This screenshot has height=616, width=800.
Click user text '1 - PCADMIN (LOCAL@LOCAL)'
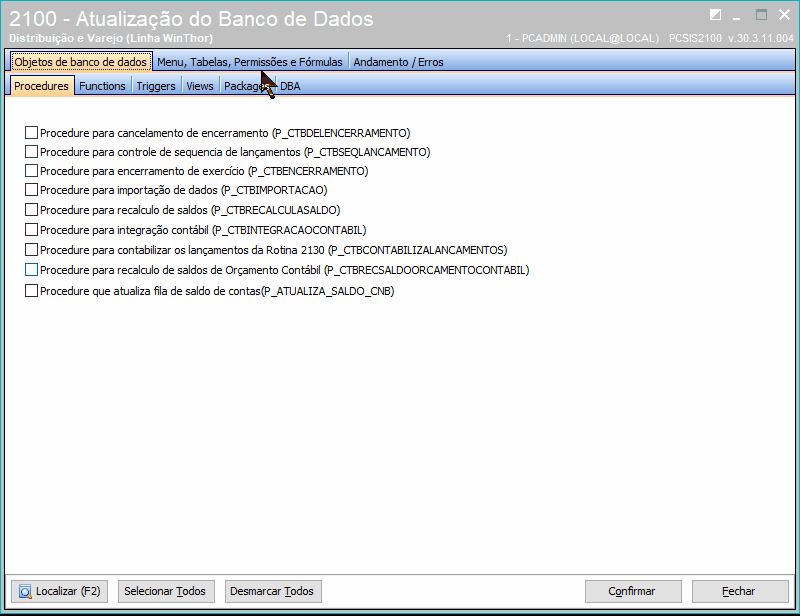(x=583, y=38)
